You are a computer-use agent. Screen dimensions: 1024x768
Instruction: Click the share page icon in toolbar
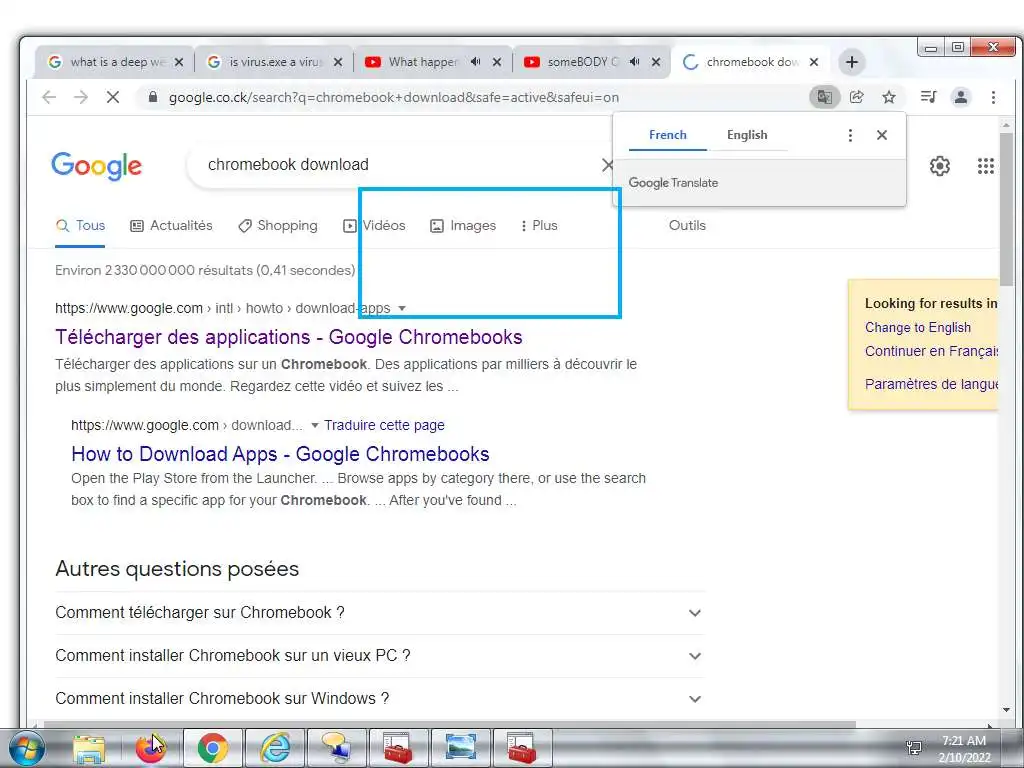pyautogui.click(x=856, y=97)
